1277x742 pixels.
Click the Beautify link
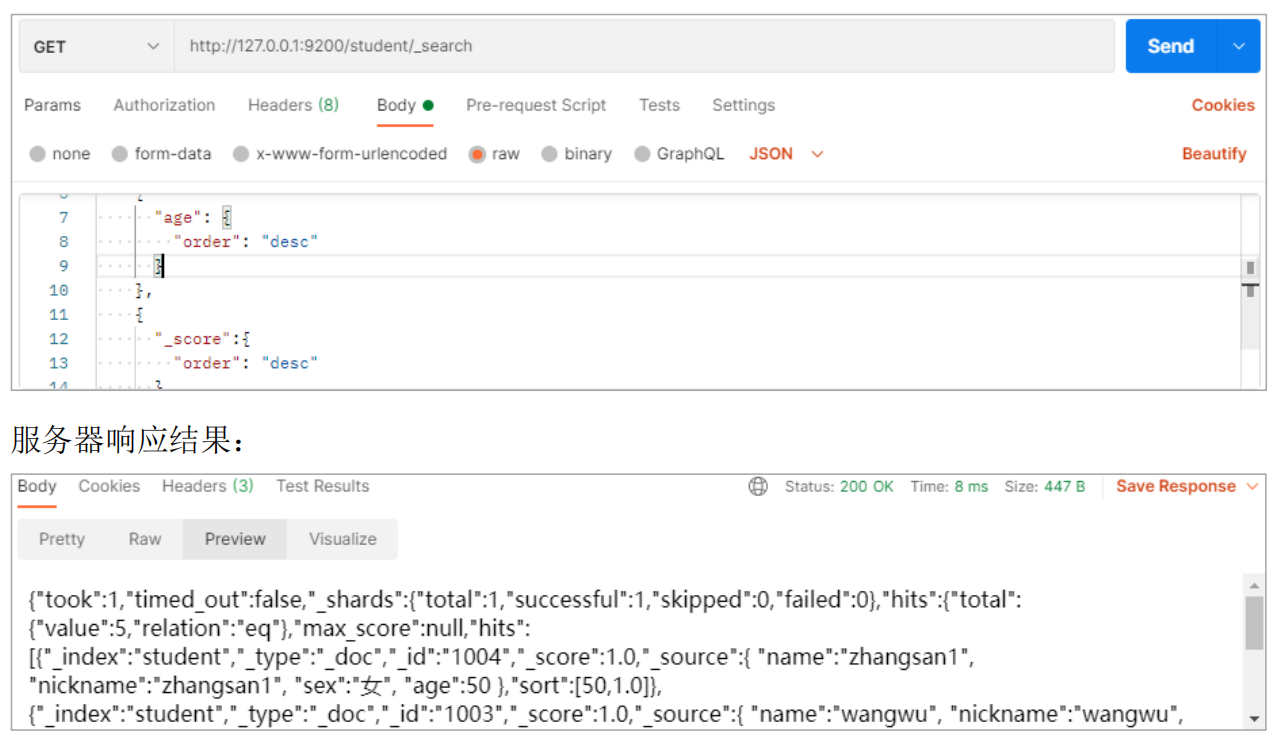click(1214, 154)
